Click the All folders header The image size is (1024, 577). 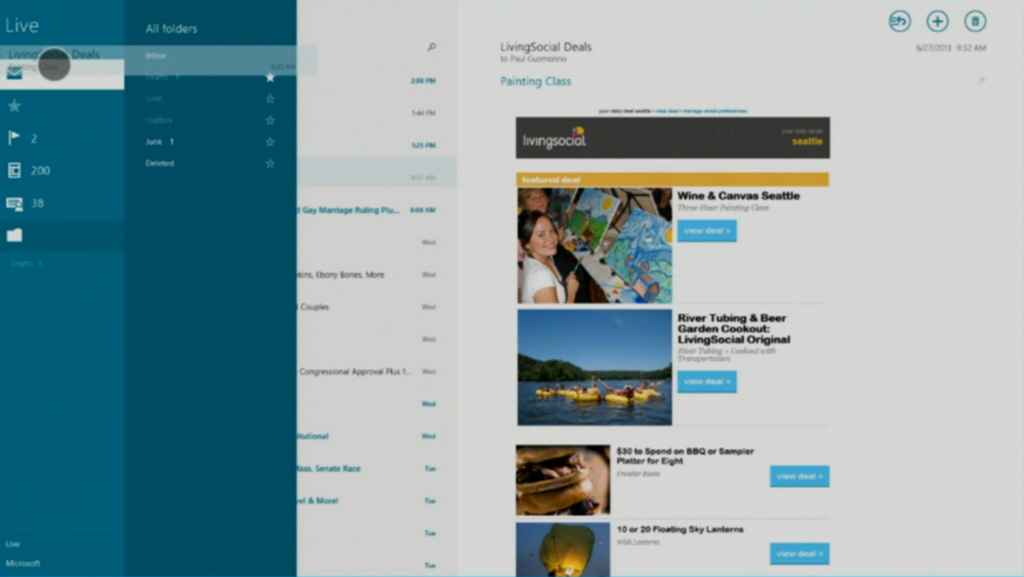[171, 28]
